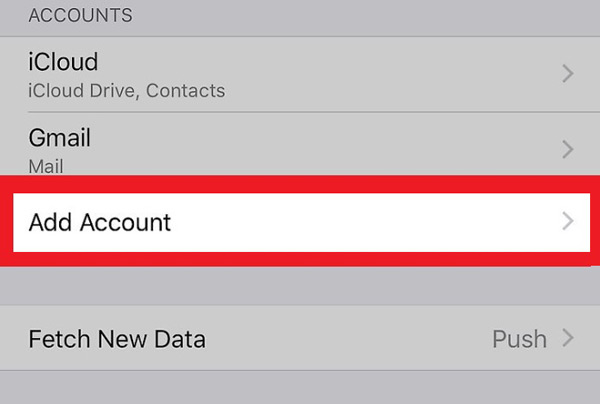Tap the space between Fetch New Data and Push
Viewport: 600px width, 404px height.
[350, 339]
